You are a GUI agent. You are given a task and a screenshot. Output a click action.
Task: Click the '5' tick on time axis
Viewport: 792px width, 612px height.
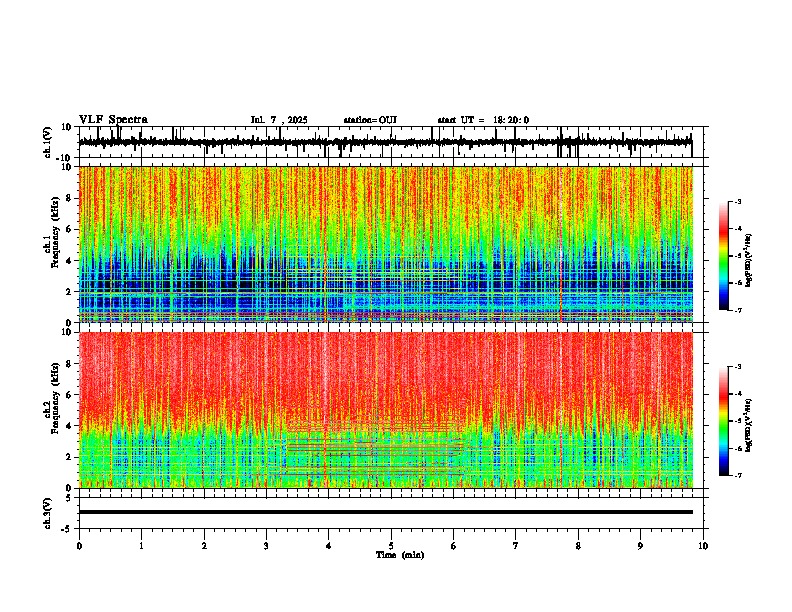(391, 546)
